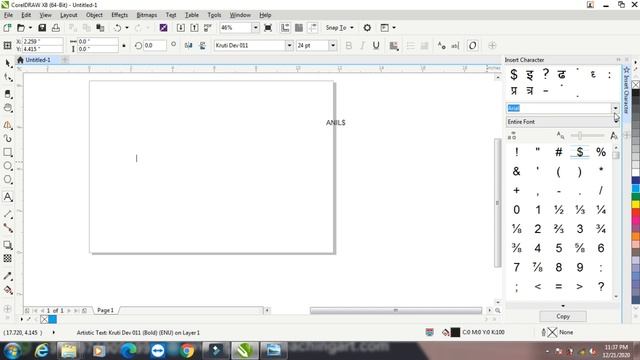Open 24 pt font size dropdown
The height and width of the screenshot is (360, 640).
[x=333, y=45]
